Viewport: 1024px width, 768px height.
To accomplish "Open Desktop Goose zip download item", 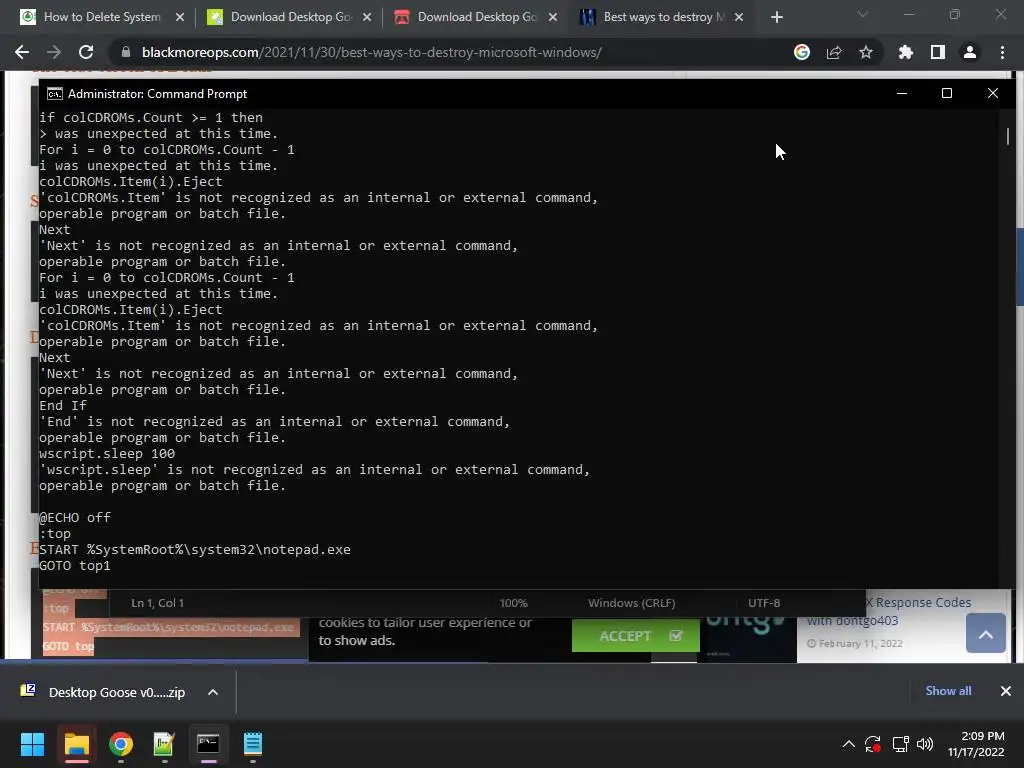I will click(104, 692).
